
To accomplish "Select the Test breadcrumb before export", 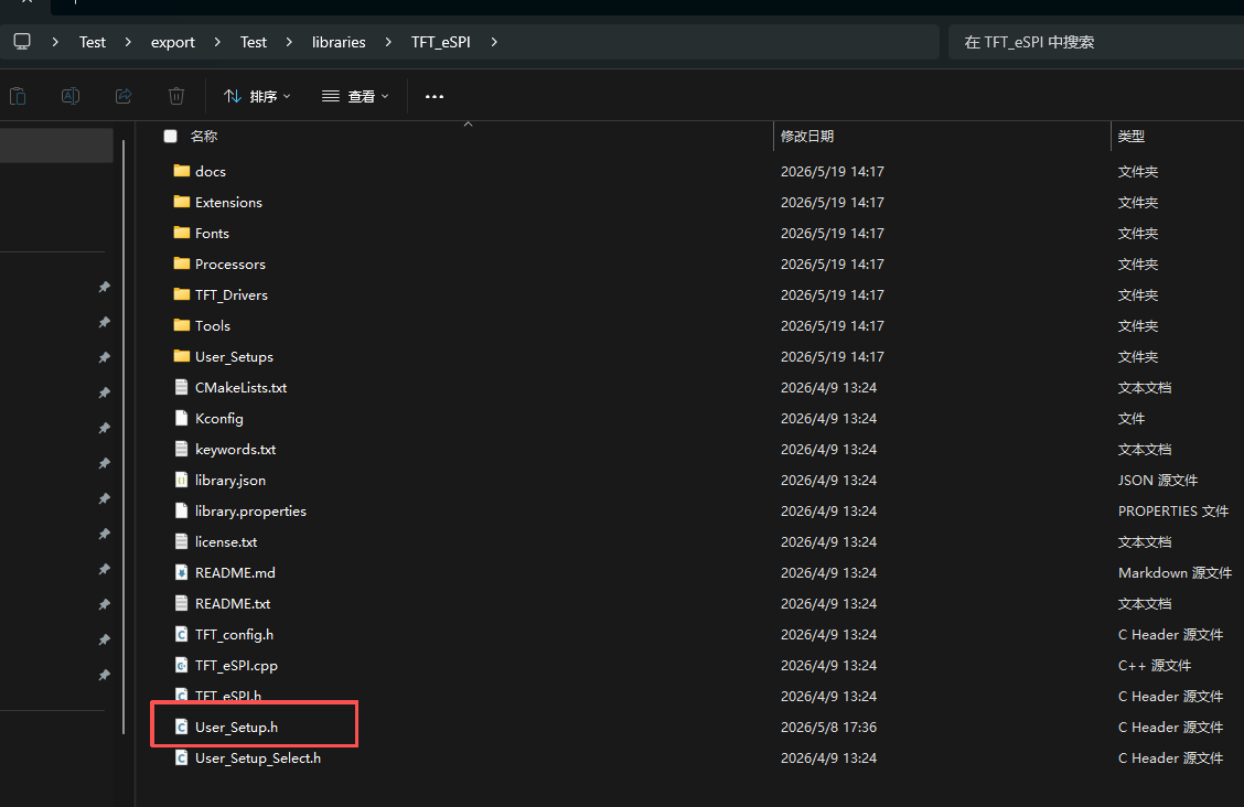I will point(92,42).
